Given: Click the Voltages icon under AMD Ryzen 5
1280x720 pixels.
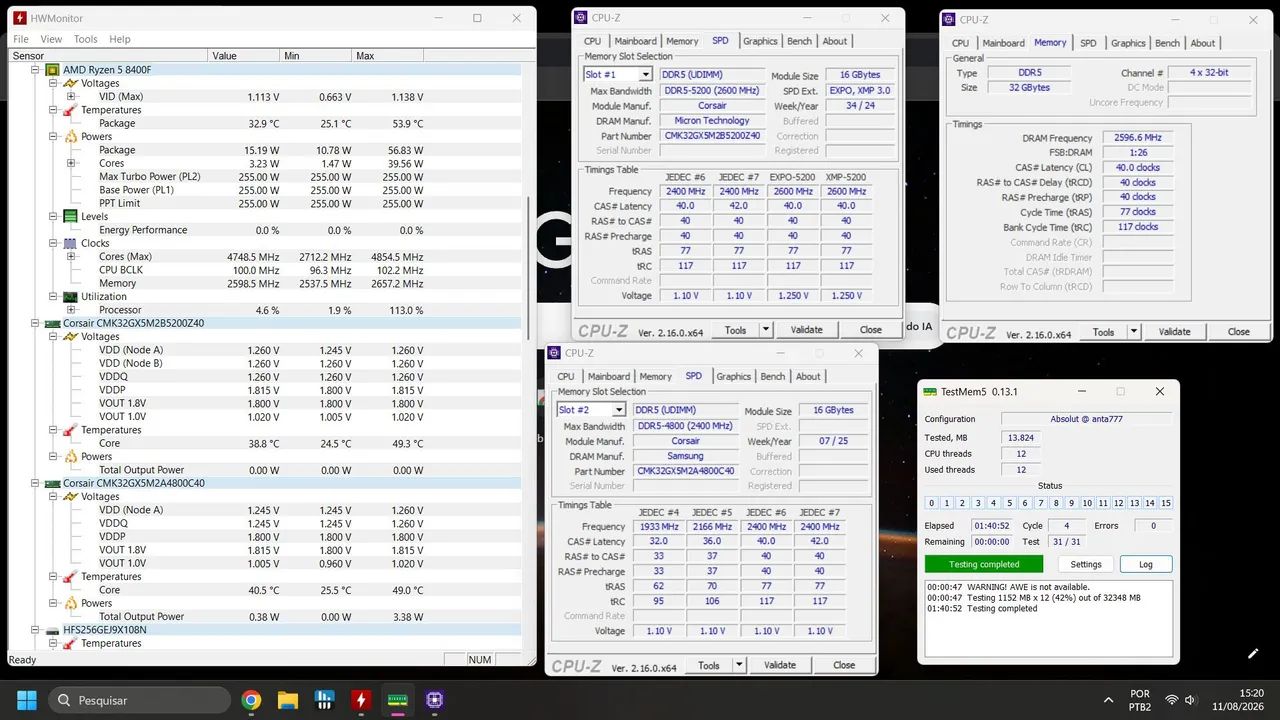Looking at the screenshot, I should pos(70,83).
